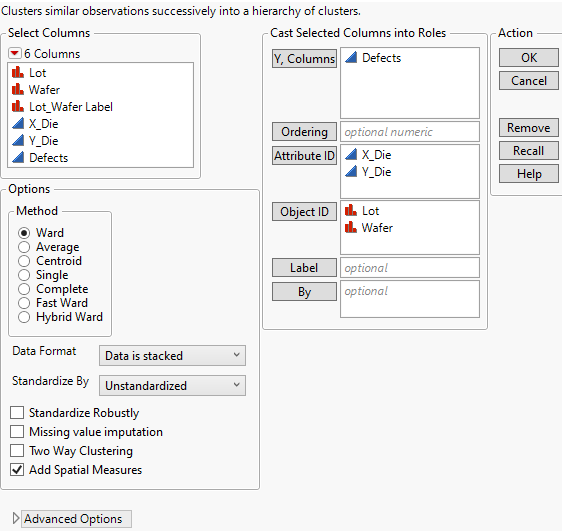Click continuous icon beside X_Die in column list
This screenshot has width=562, height=531.
(x=18, y=123)
